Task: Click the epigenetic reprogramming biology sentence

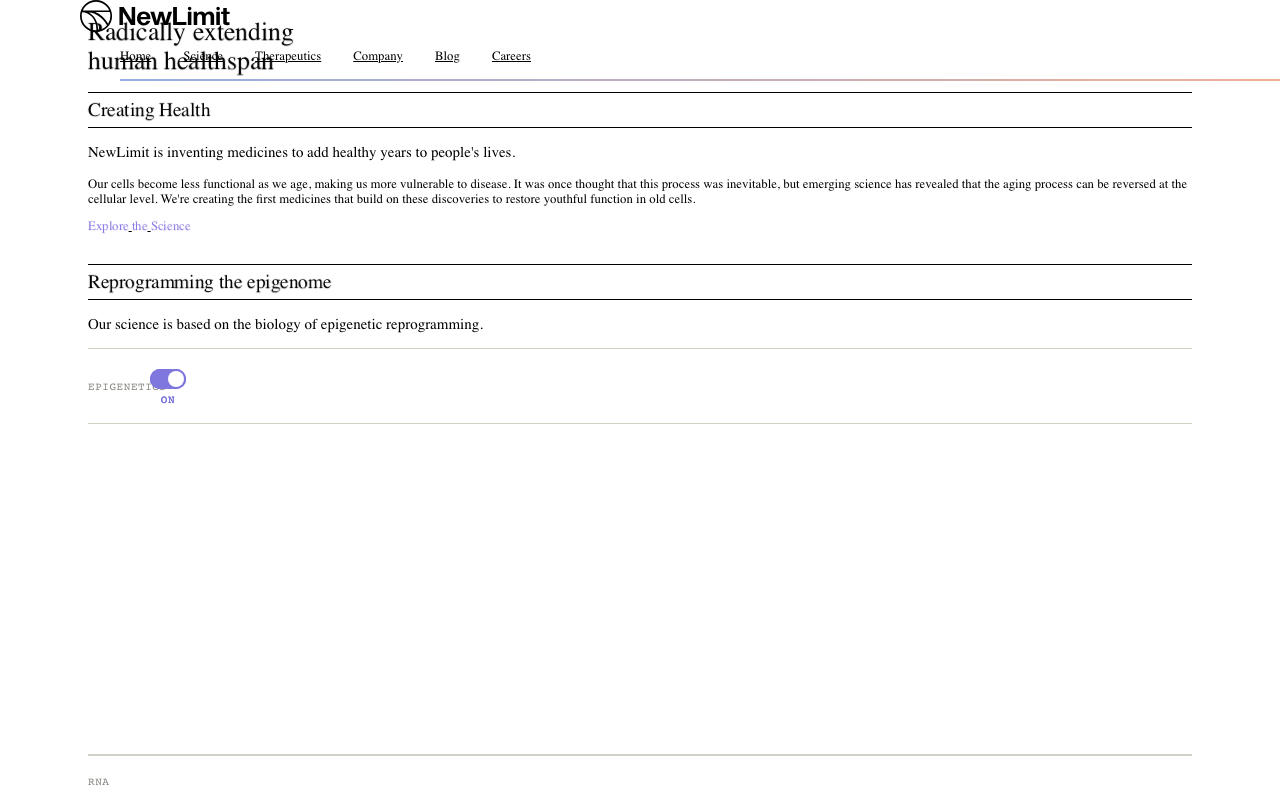Action: [286, 325]
